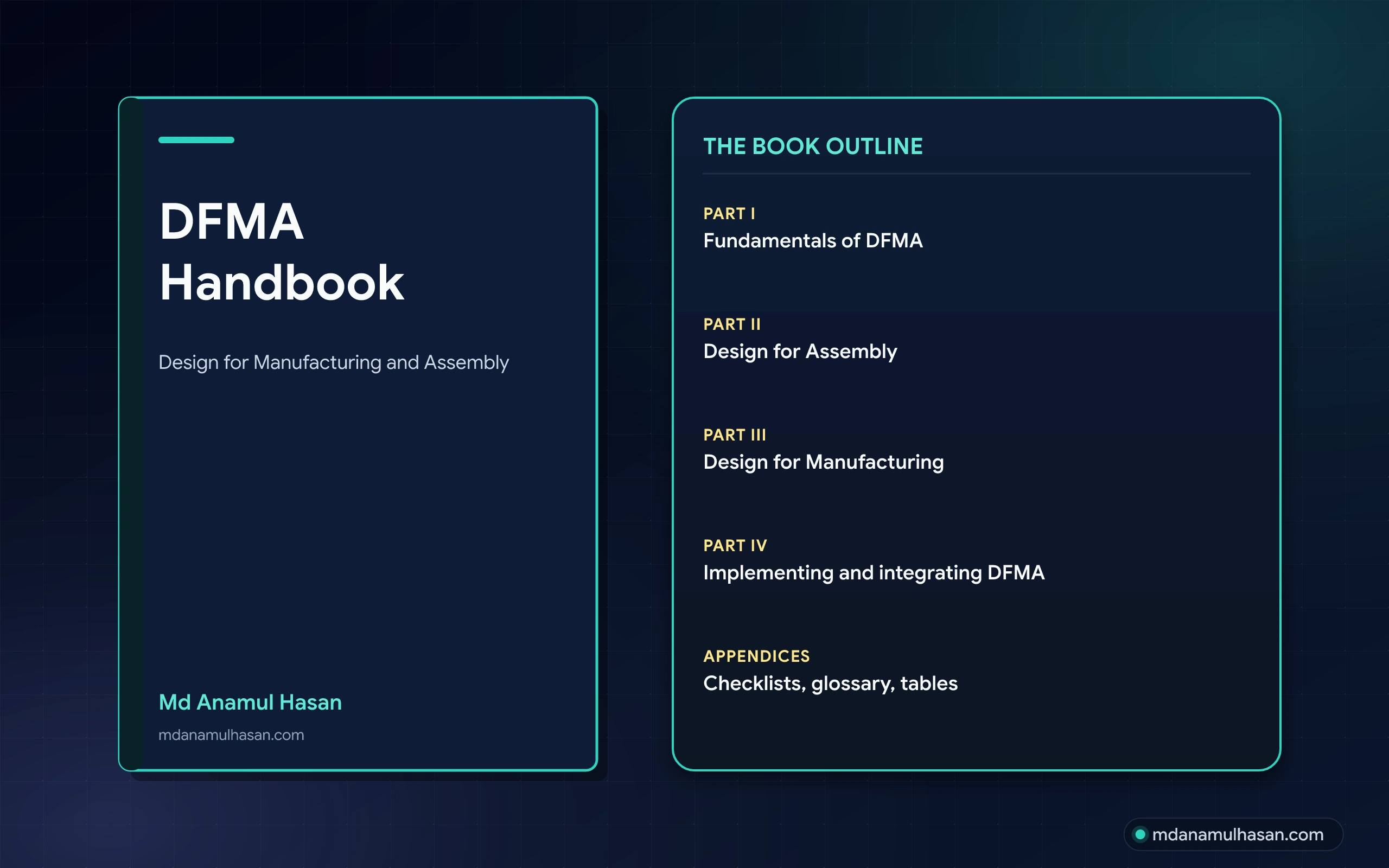This screenshot has height=868, width=1389.
Task: Select 'Design for Manufacturing' entry
Action: pos(824,462)
